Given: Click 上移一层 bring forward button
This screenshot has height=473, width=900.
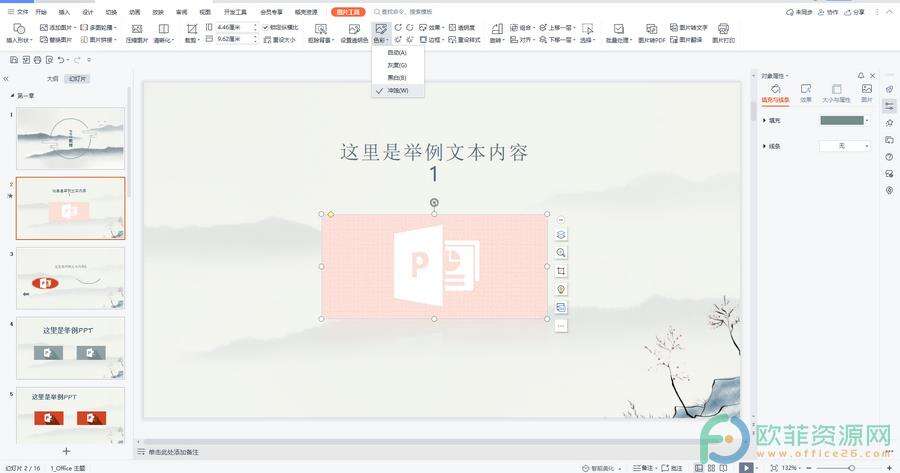Looking at the screenshot, I should (557, 28).
